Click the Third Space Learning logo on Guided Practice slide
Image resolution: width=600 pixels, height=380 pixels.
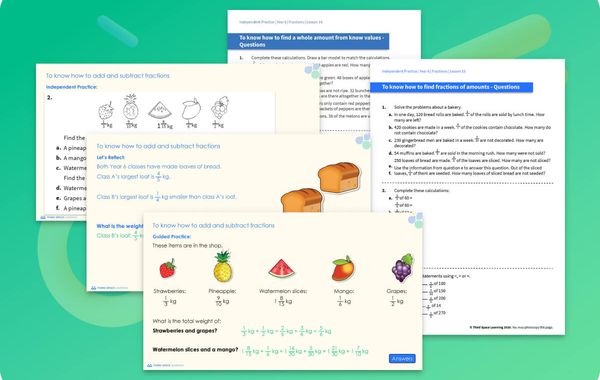click(x=166, y=365)
